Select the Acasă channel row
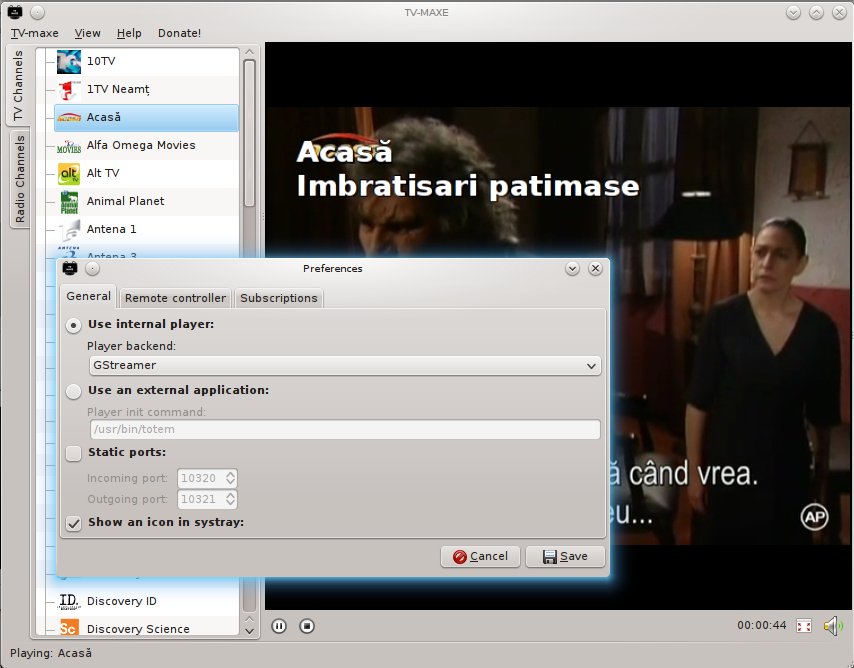Image resolution: width=854 pixels, height=668 pixels. click(x=146, y=118)
